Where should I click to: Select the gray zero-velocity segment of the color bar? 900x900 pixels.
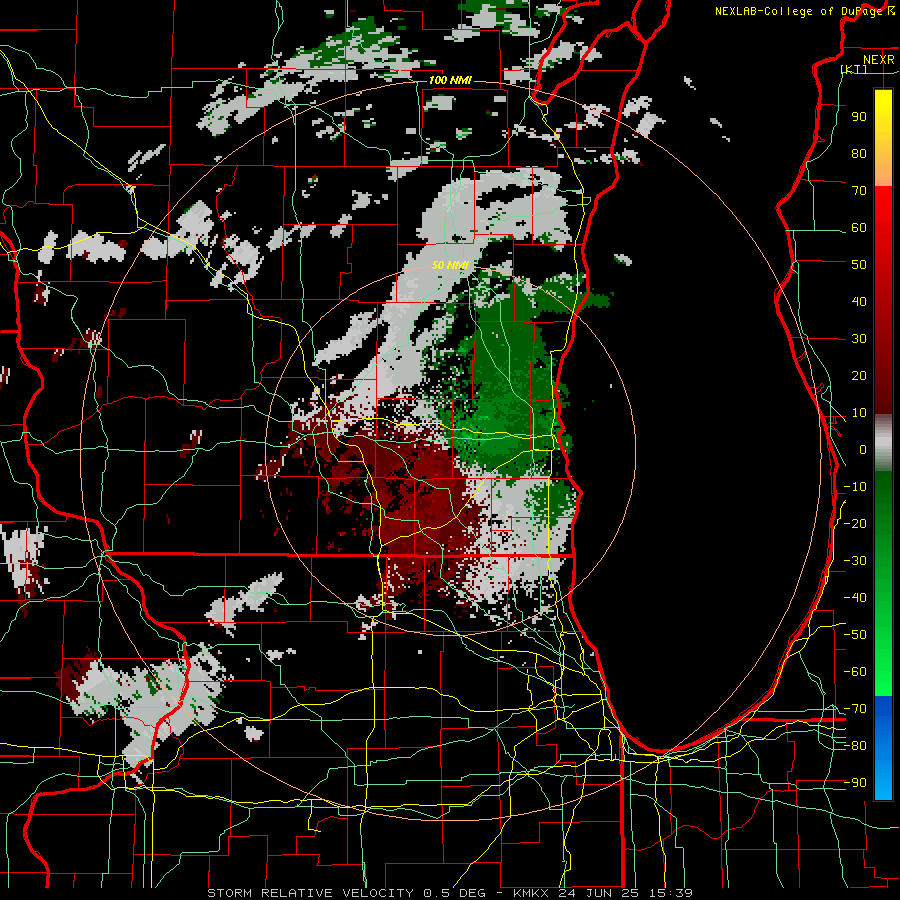point(883,443)
